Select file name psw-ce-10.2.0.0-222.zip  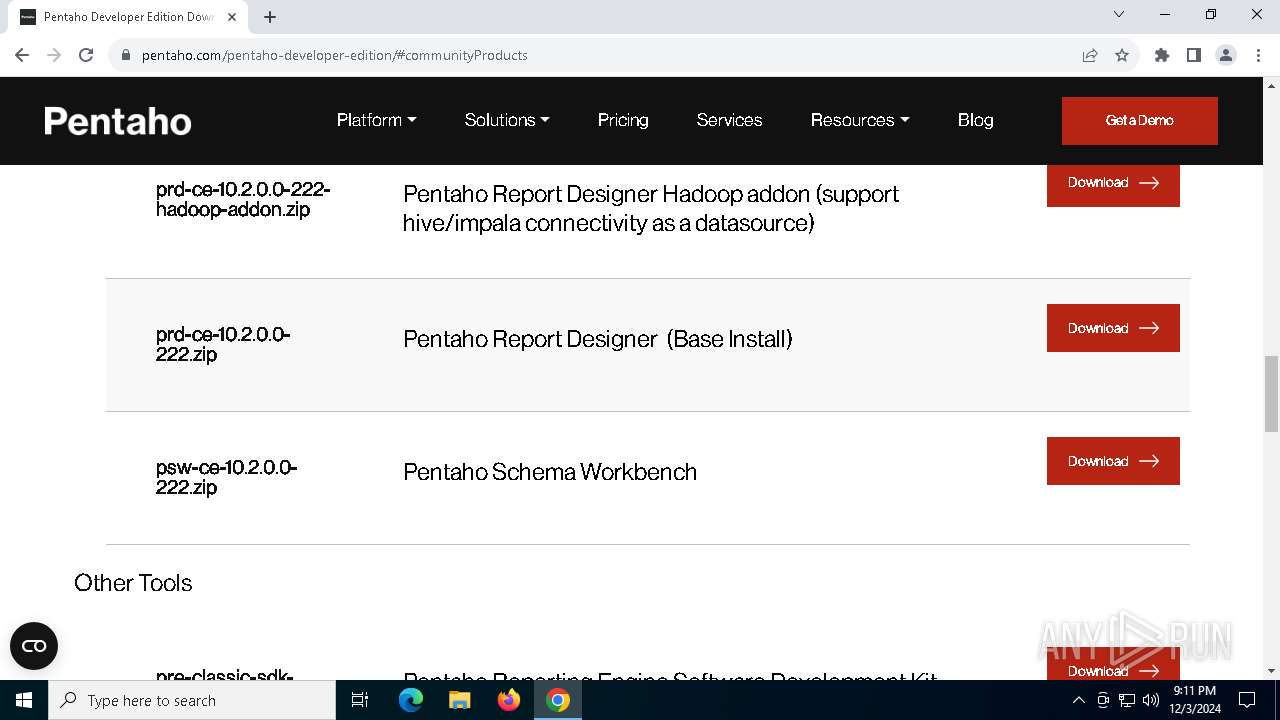226,477
